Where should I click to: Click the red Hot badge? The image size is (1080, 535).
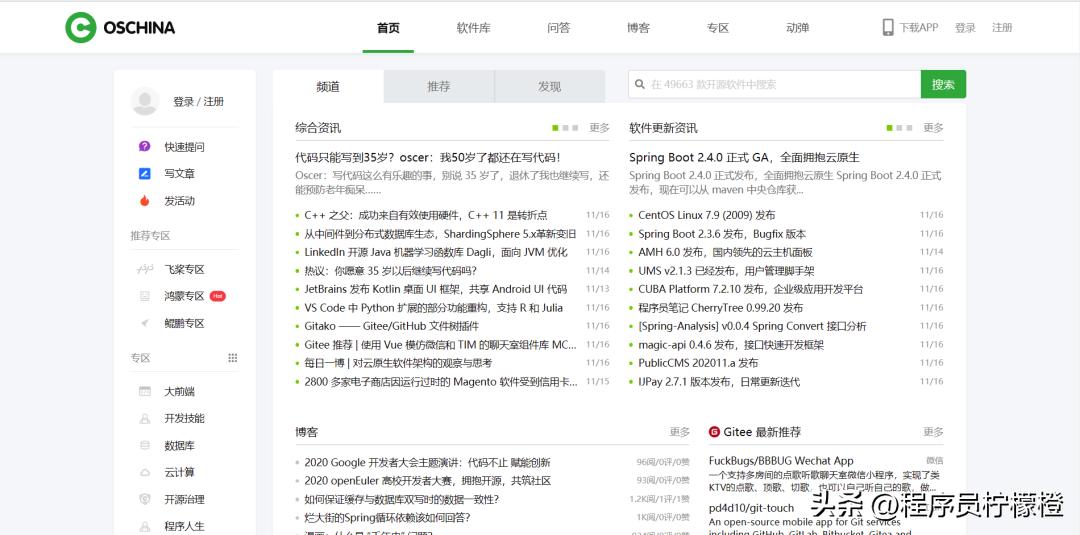218,296
